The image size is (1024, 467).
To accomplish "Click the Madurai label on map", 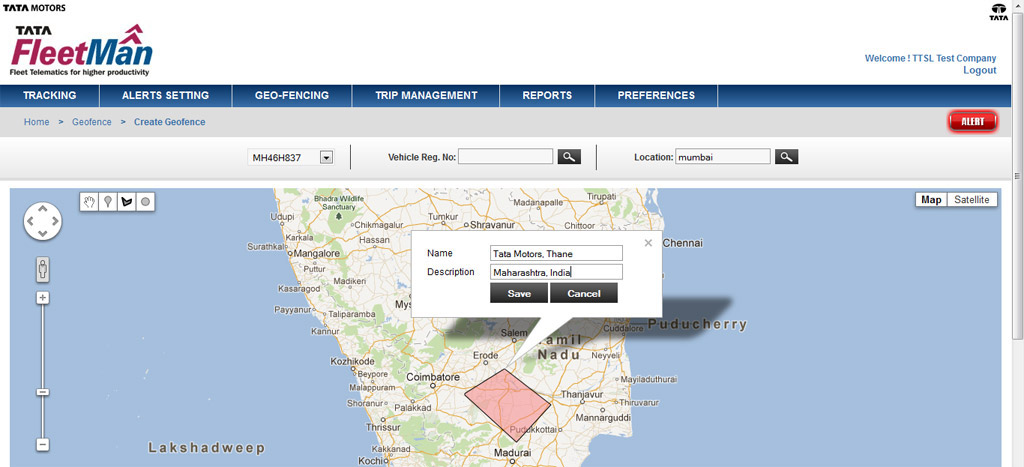I will click(512, 452).
